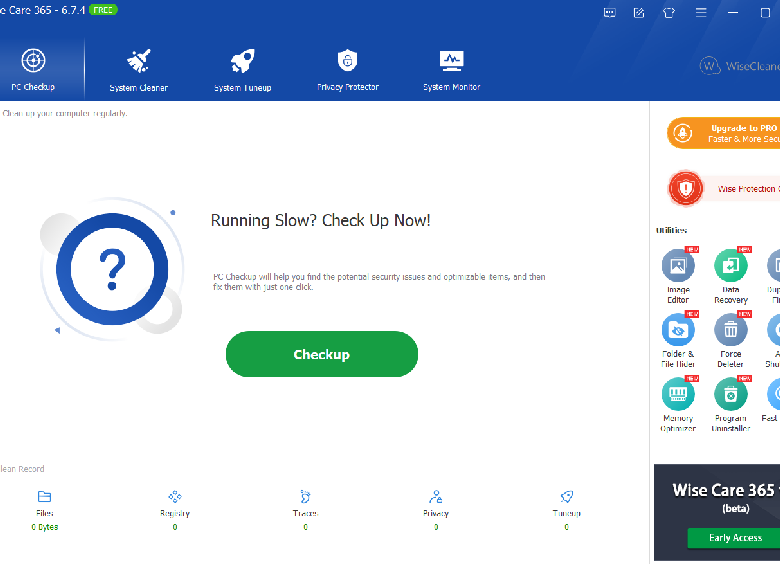Click the Early Access button
780x564 pixels.
pyautogui.click(x=734, y=538)
